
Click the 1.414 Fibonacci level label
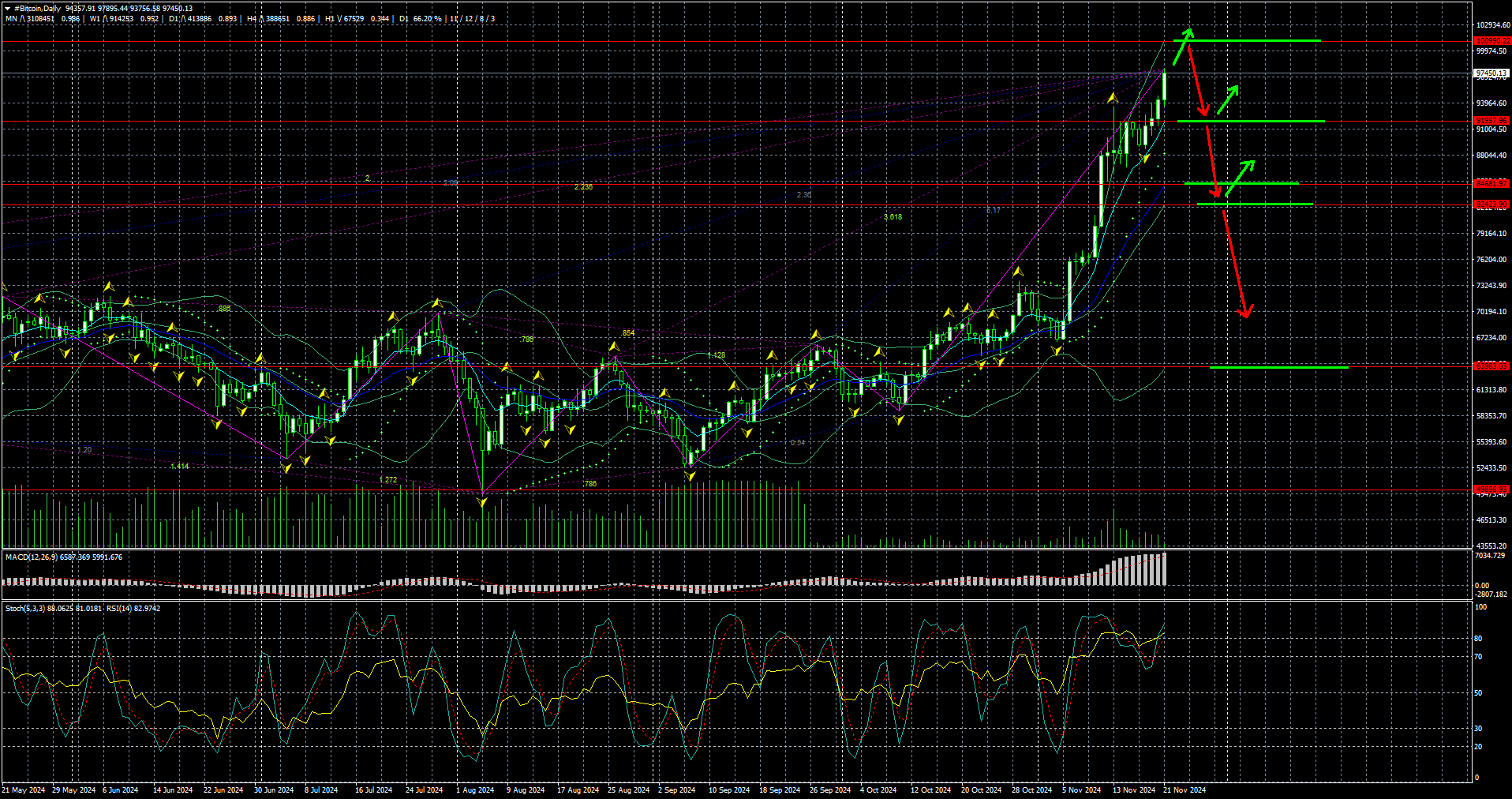(180, 467)
